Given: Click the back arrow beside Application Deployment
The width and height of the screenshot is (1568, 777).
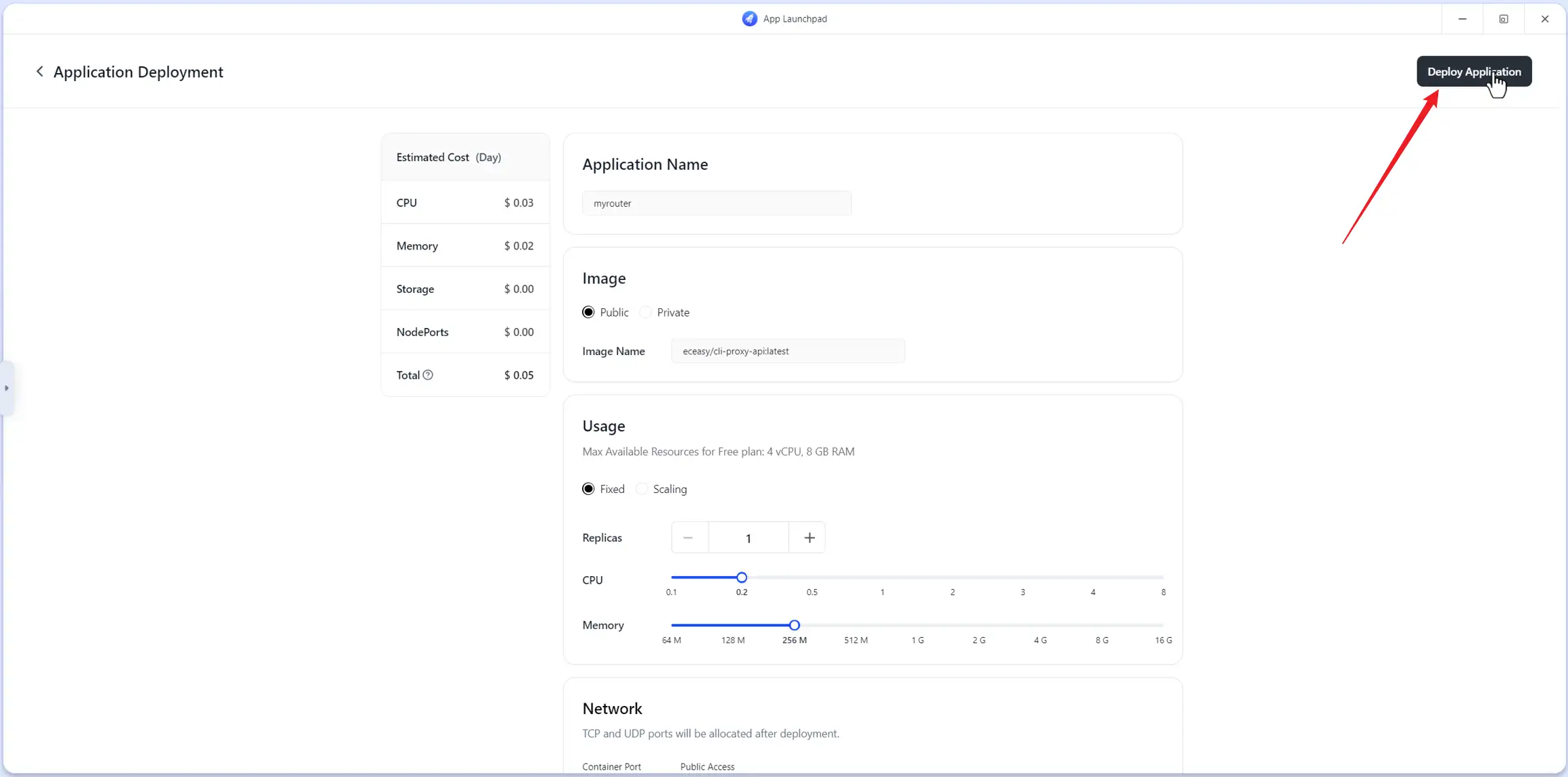Looking at the screenshot, I should (x=39, y=71).
